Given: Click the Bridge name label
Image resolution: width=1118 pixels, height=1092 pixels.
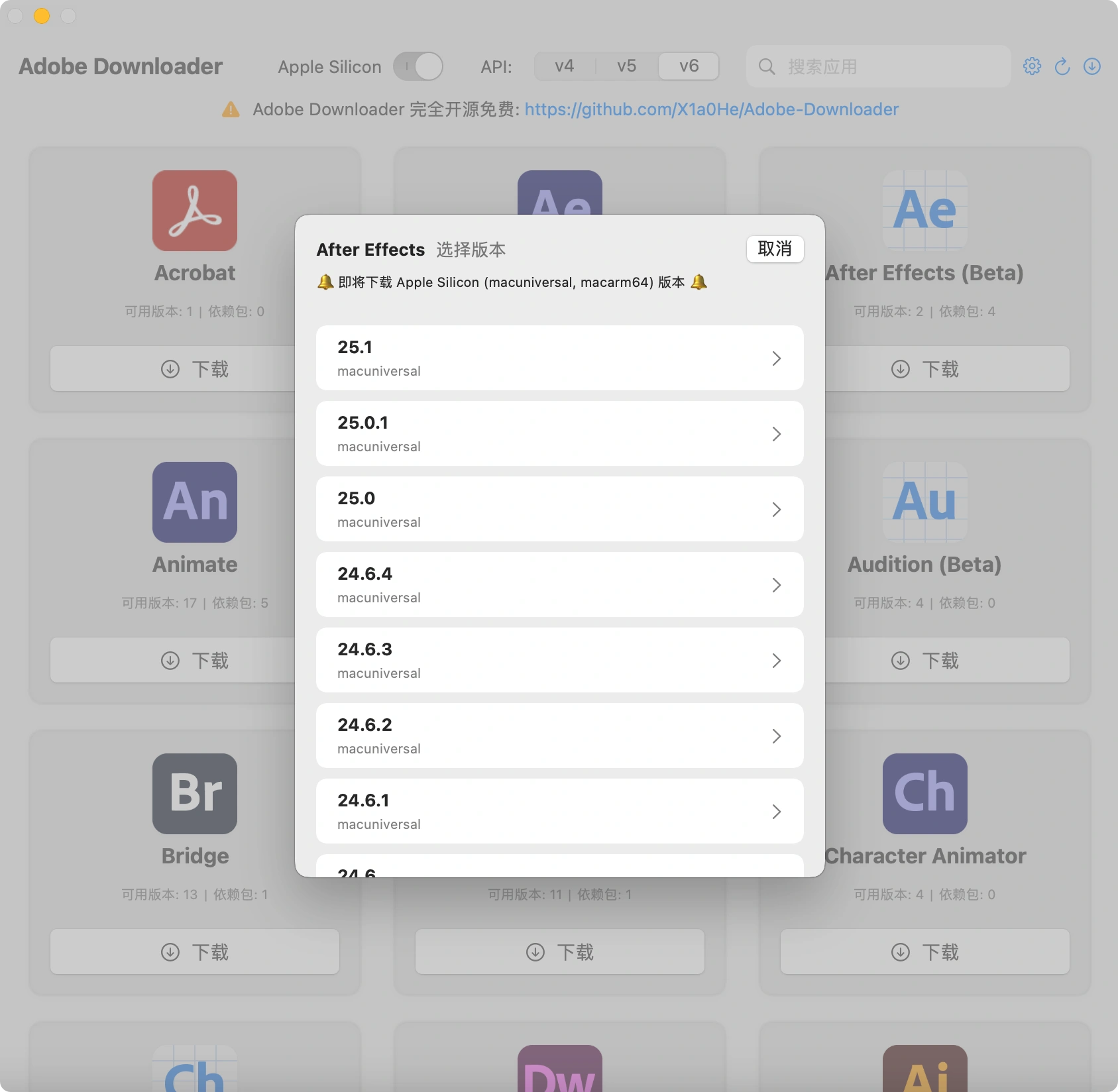Looking at the screenshot, I should (x=195, y=856).
